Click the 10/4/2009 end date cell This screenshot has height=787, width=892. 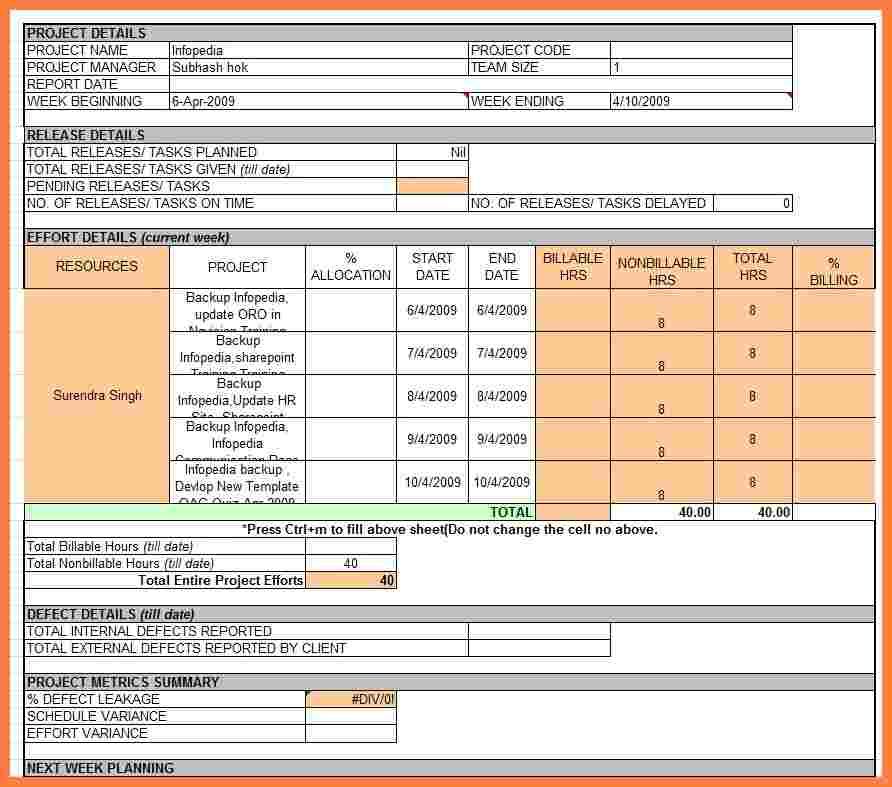click(x=501, y=482)
